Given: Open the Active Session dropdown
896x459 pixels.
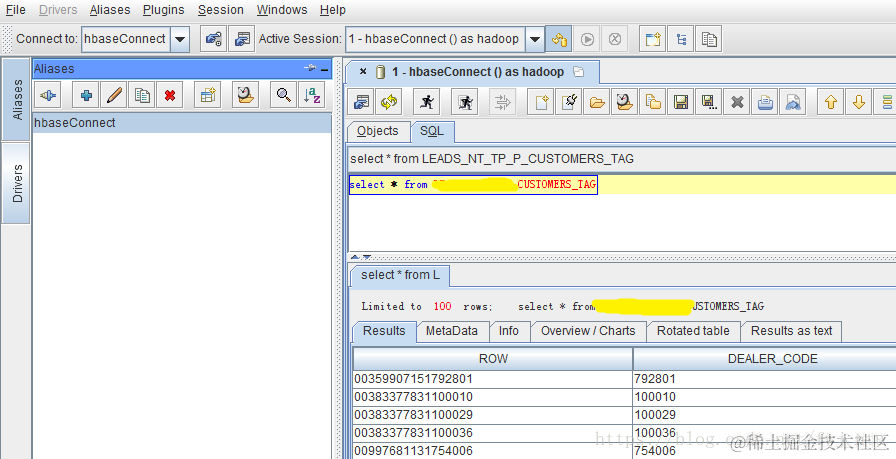Looking at the screenshot, I should (534, 39).
